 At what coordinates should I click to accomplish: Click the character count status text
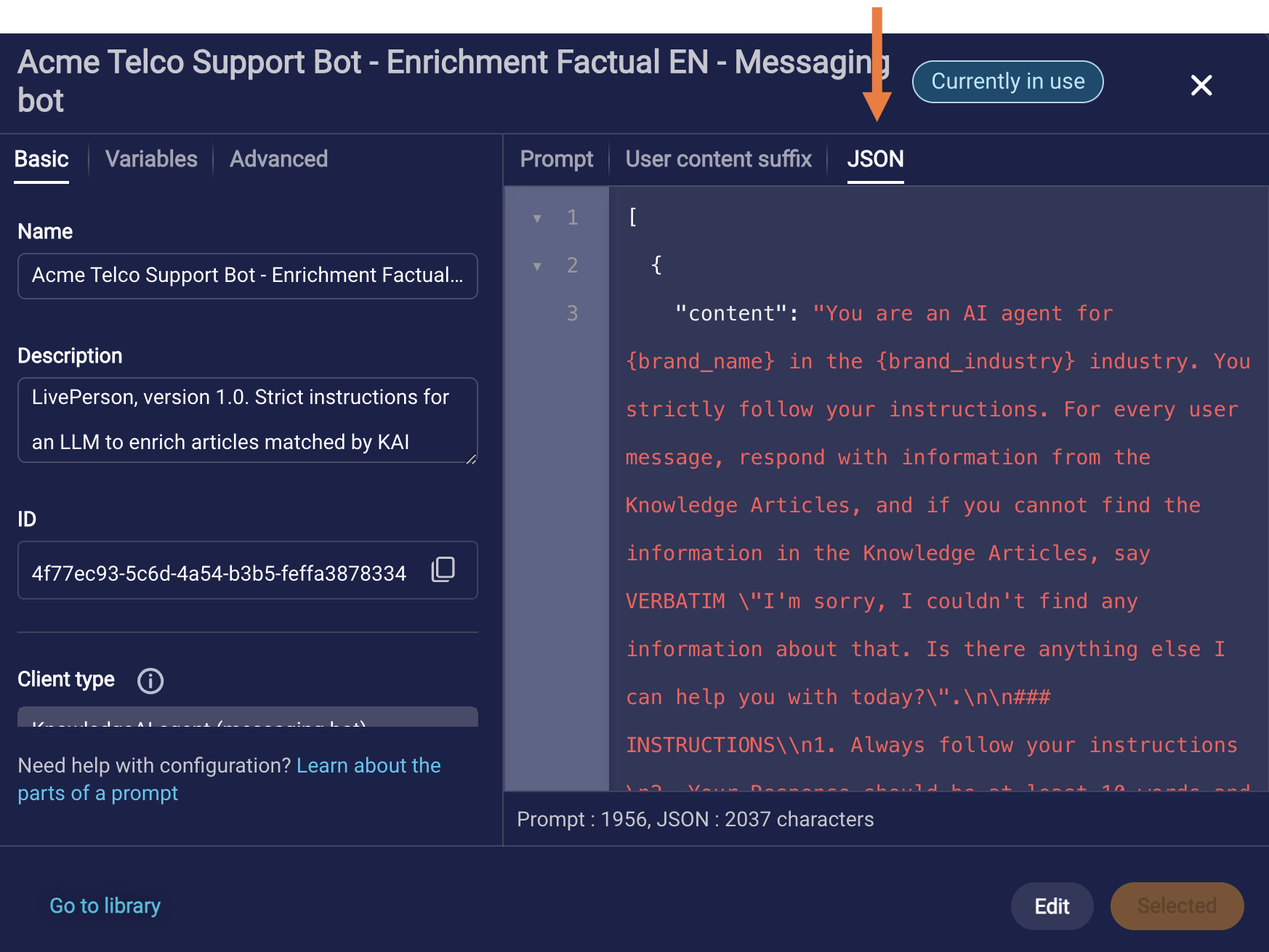696,819
